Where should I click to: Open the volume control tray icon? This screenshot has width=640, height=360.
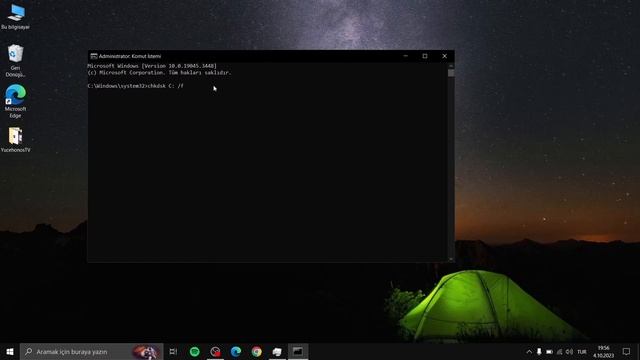coord(569,351)
